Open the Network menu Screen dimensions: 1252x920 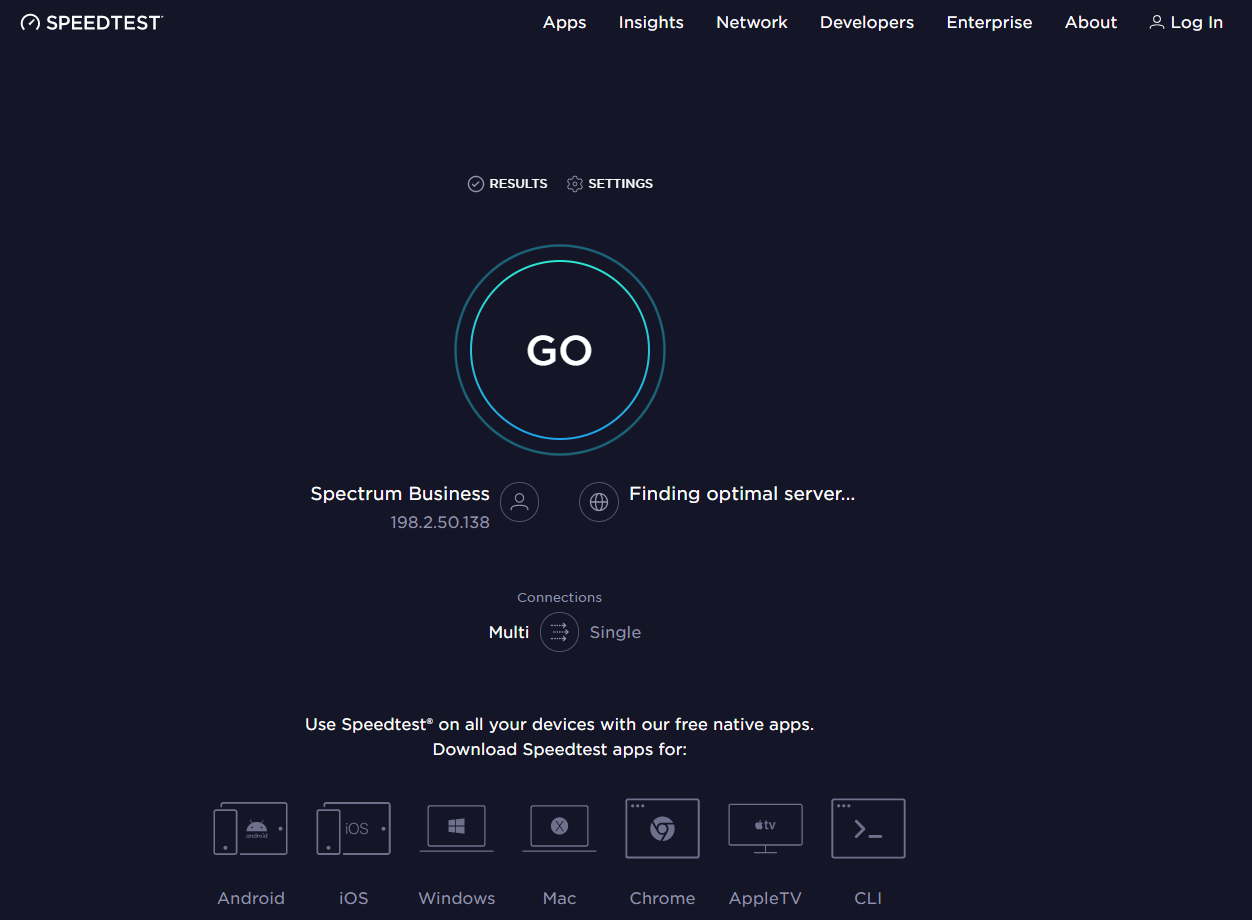pyautogui.click(x=752, y=22)
